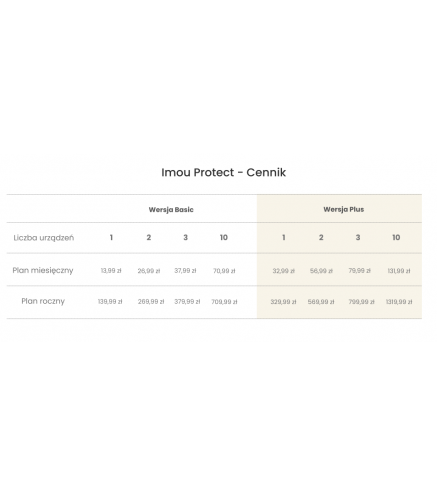Select Basic monthly price 70,99 zł

pyautogui.click(x=224, y=271)
